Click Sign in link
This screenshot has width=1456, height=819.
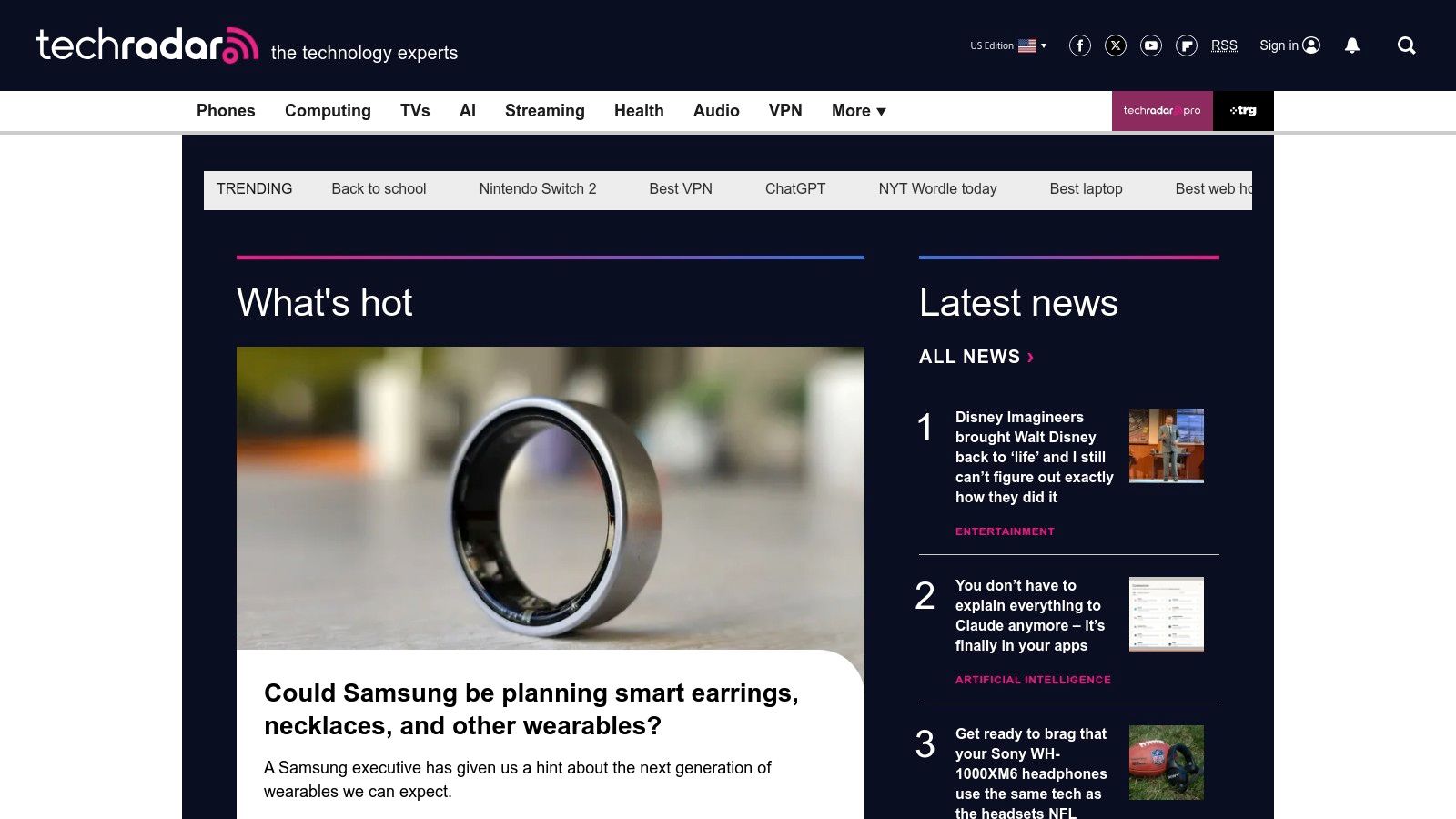[x=1289, y=45]
